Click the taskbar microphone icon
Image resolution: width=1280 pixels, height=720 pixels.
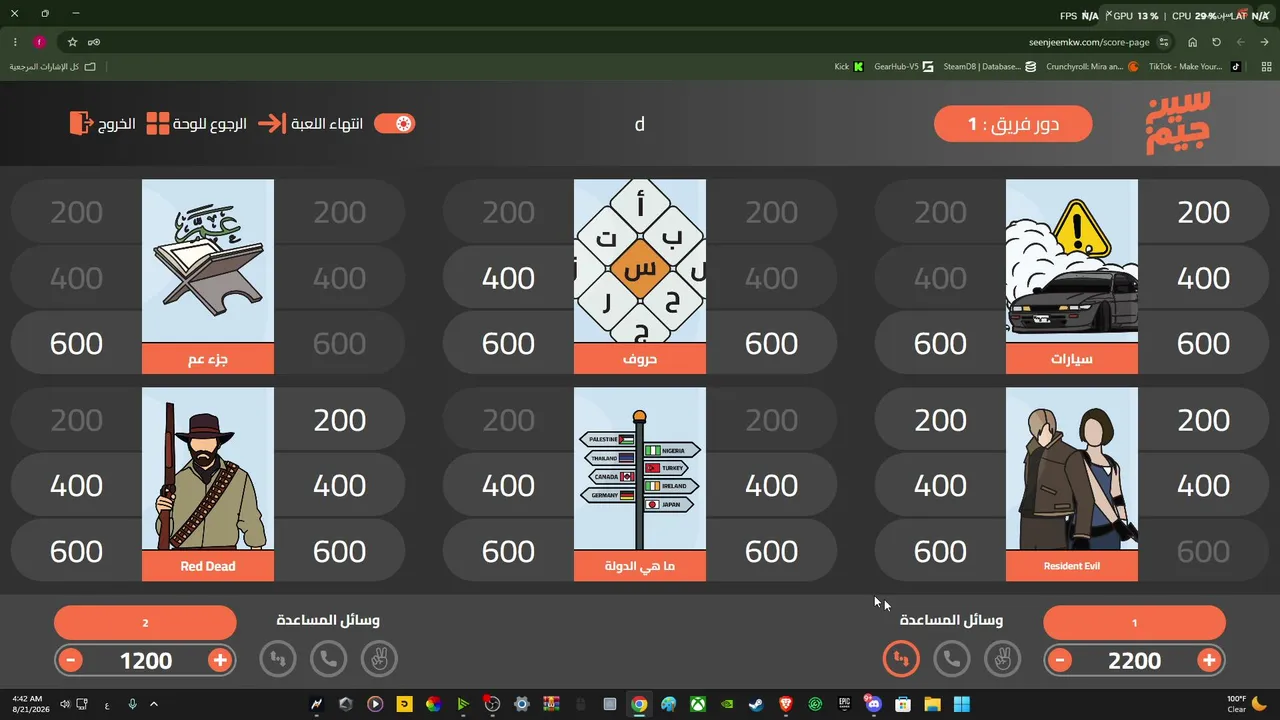pos(132,704)
